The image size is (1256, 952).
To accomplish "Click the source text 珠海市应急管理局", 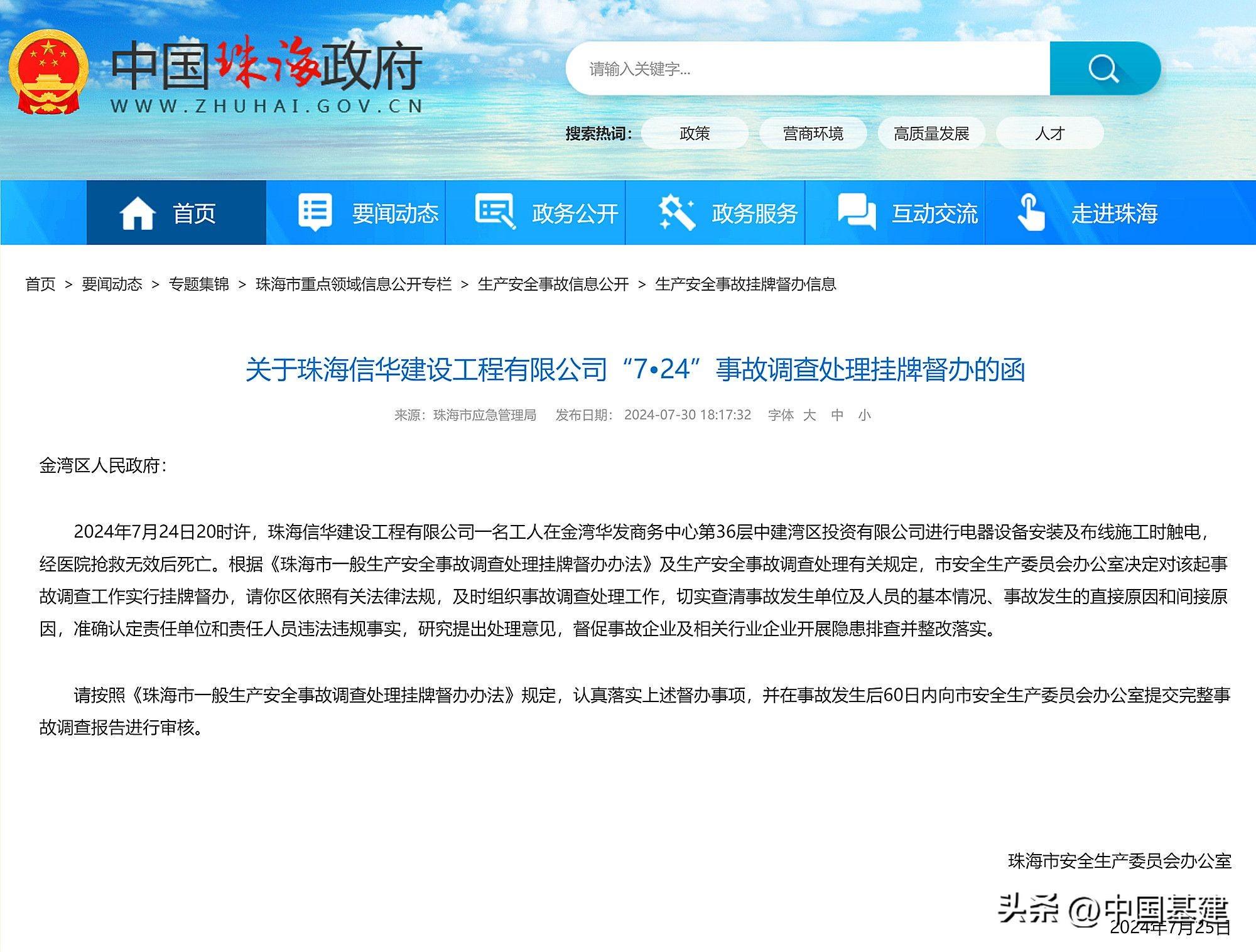I will coord(485,415).
